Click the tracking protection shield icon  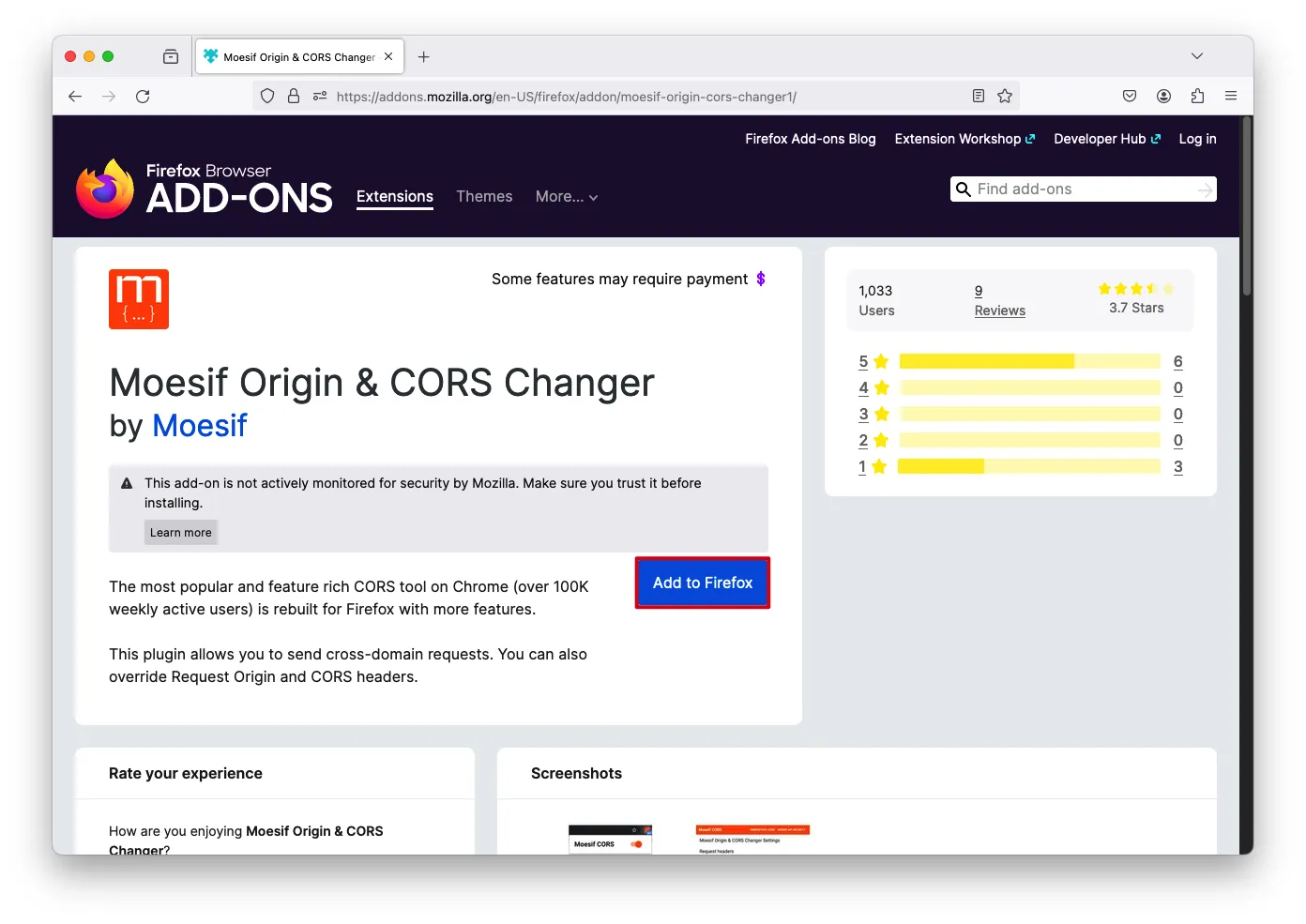click(x=267, y=97)
